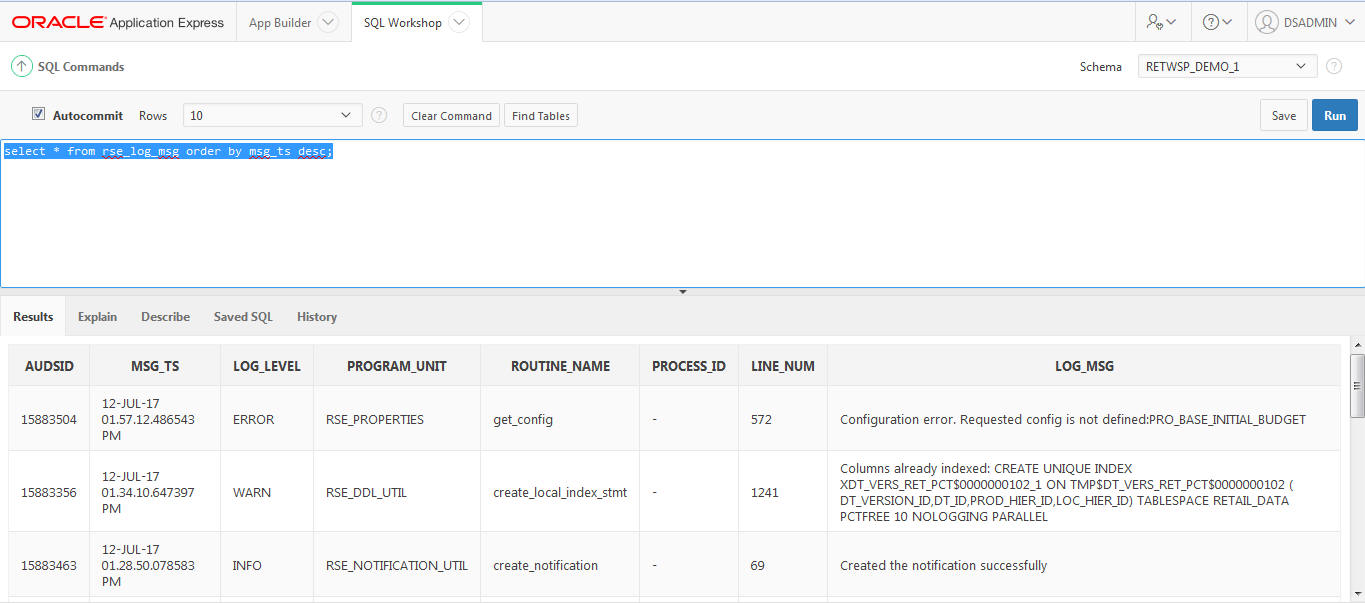Click the SQL Commands breadcrumb title
Image resolution: width=1365 pixels, height=603 pixels.
(x=81, y=67)
